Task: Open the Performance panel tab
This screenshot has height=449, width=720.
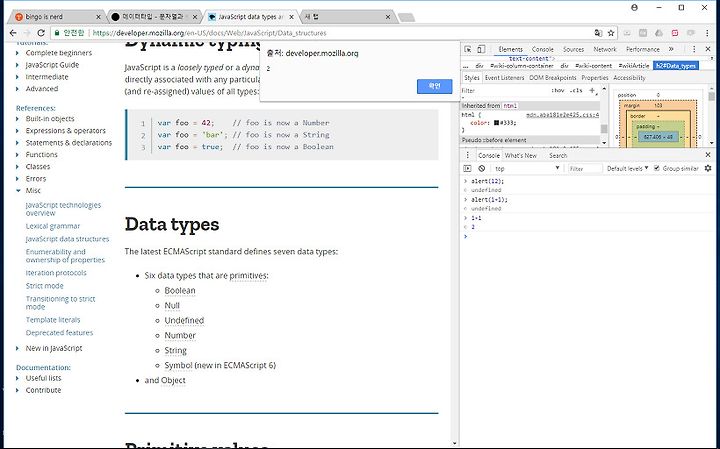Action: coord(642,49)
